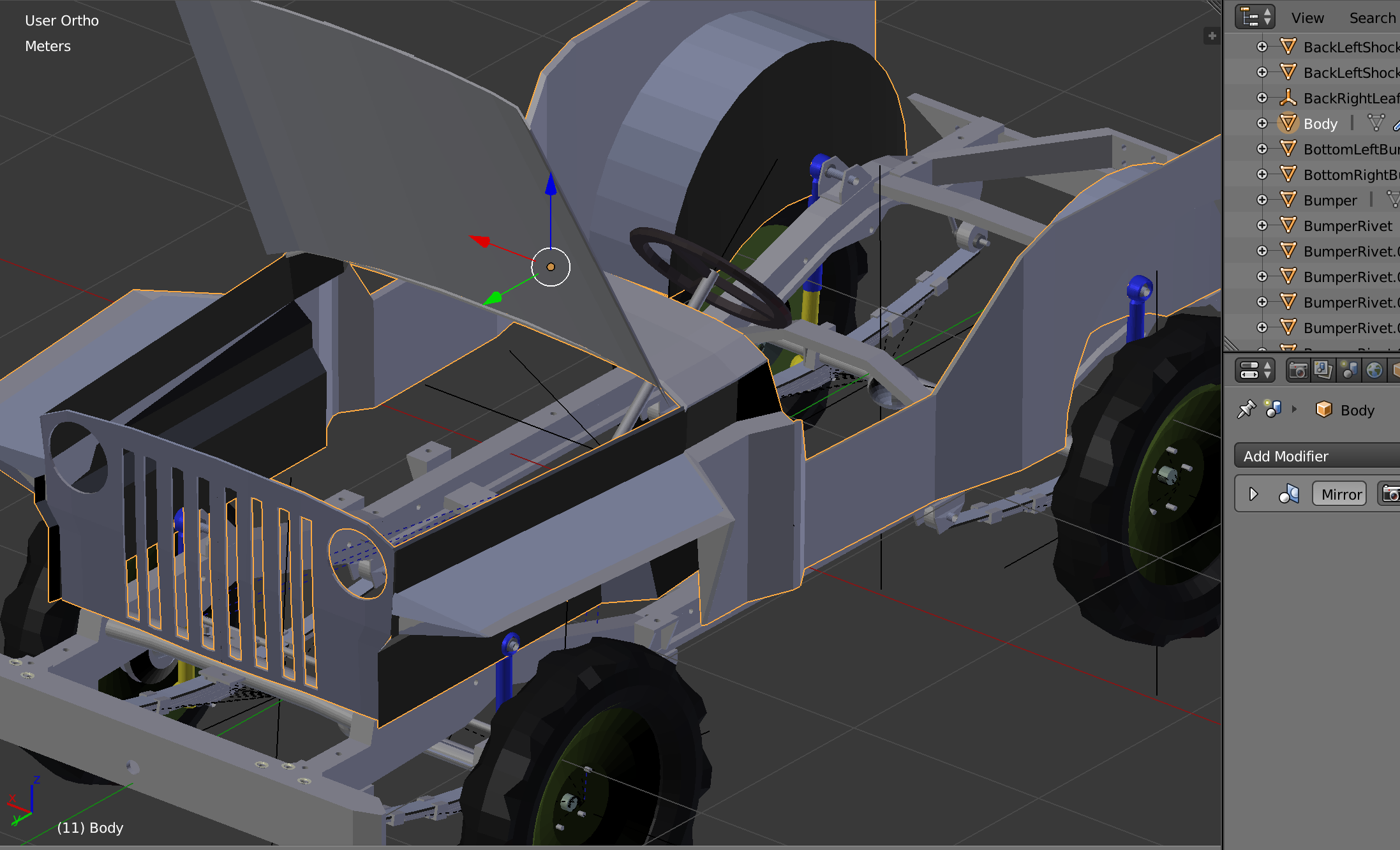This screenshot has width=1400, height=850.
Task: Open the Outliner editor type selector
Action: 1254,17
